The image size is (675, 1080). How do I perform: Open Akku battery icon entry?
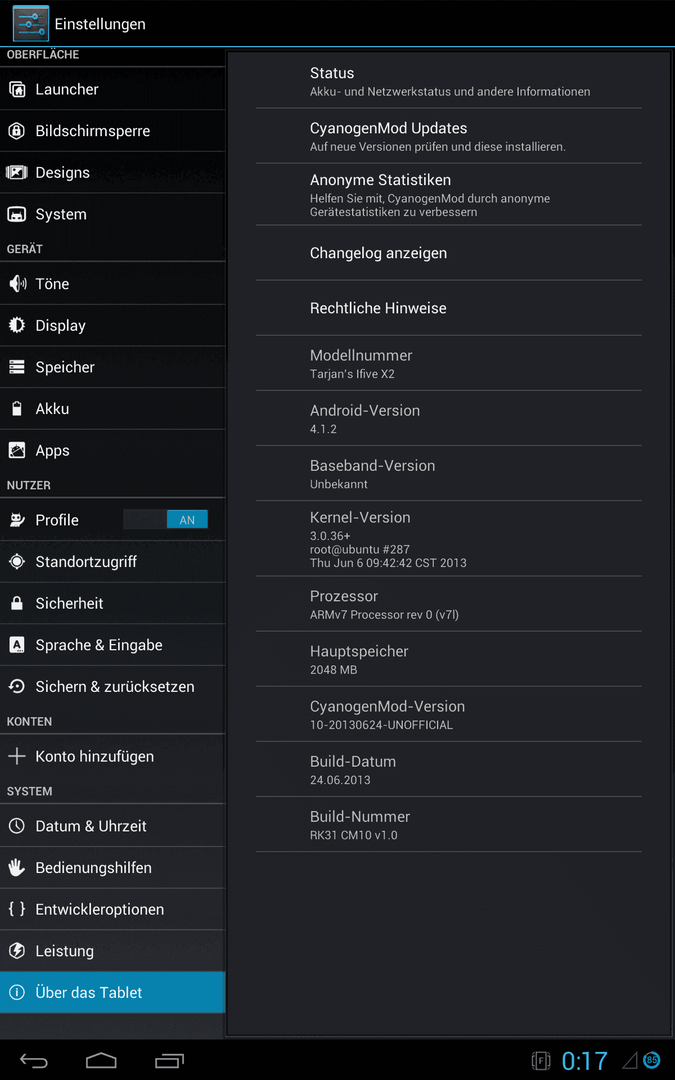click(x=17, y=409)
